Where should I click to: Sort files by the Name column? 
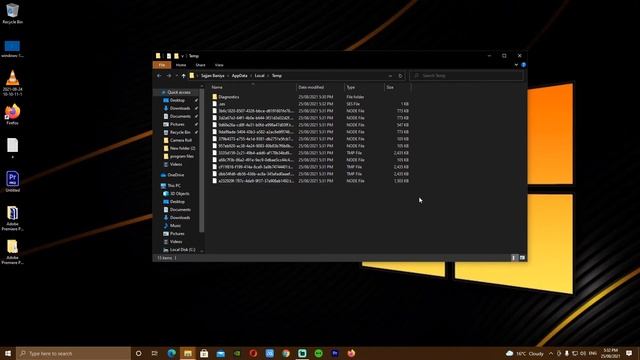click(x=253, y=87)
